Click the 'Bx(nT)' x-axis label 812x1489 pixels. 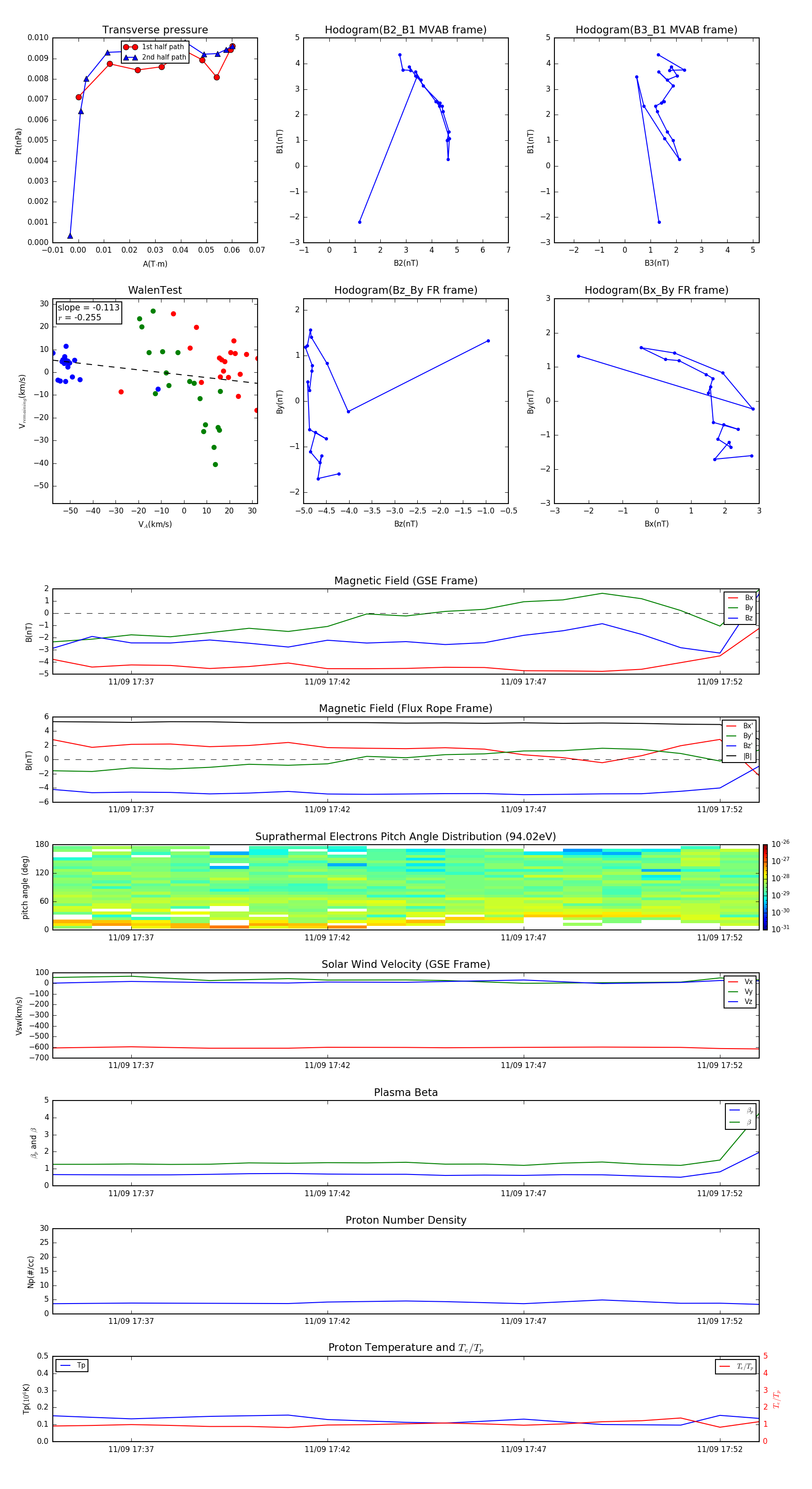(656, 524)
